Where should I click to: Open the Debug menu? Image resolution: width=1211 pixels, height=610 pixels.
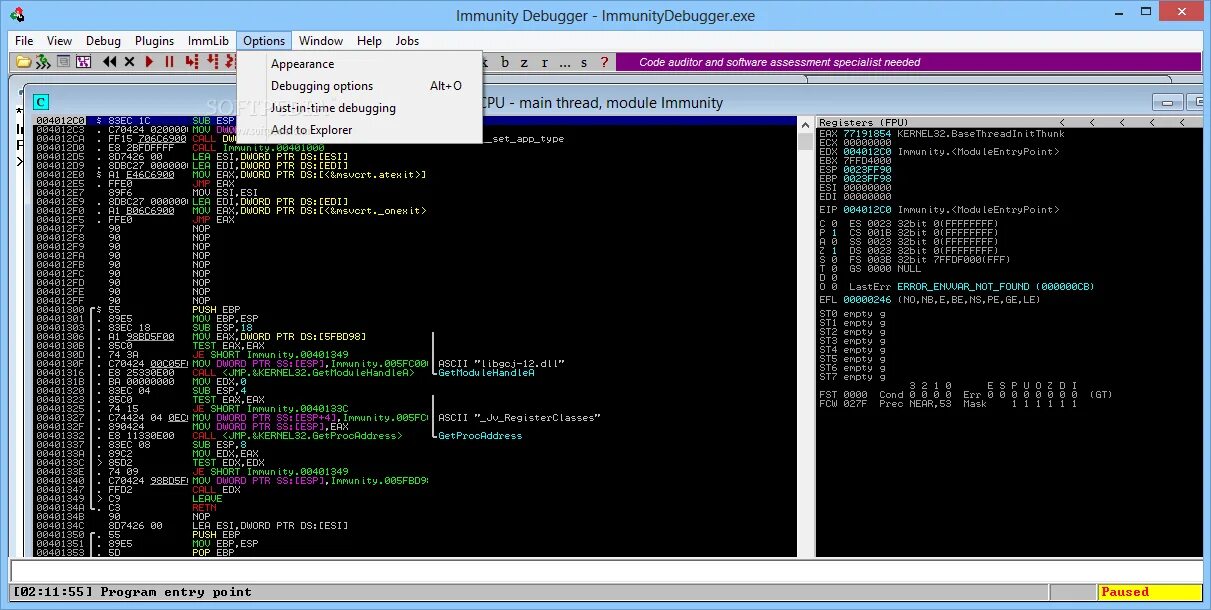(x=103, y=41)
